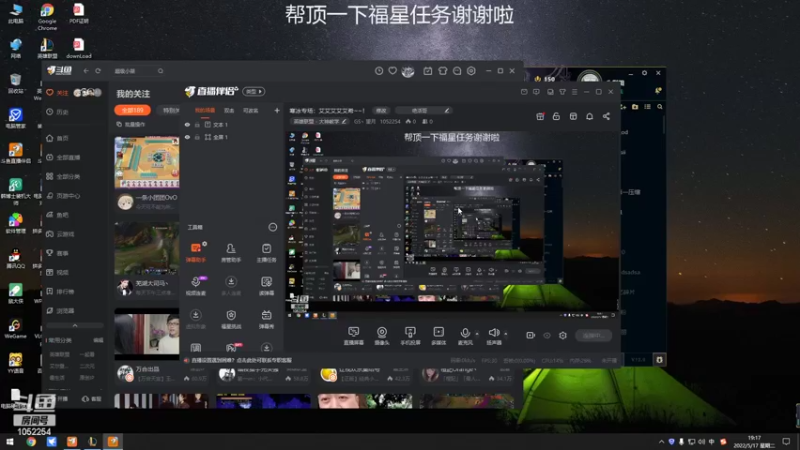Open the 房管助手 tool

[x=231, y=252]
